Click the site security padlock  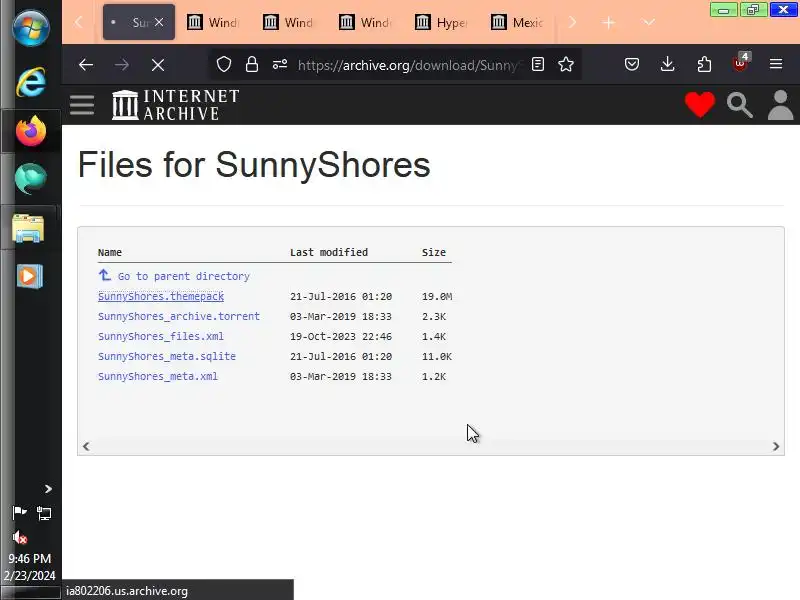[x=252, y=64]
